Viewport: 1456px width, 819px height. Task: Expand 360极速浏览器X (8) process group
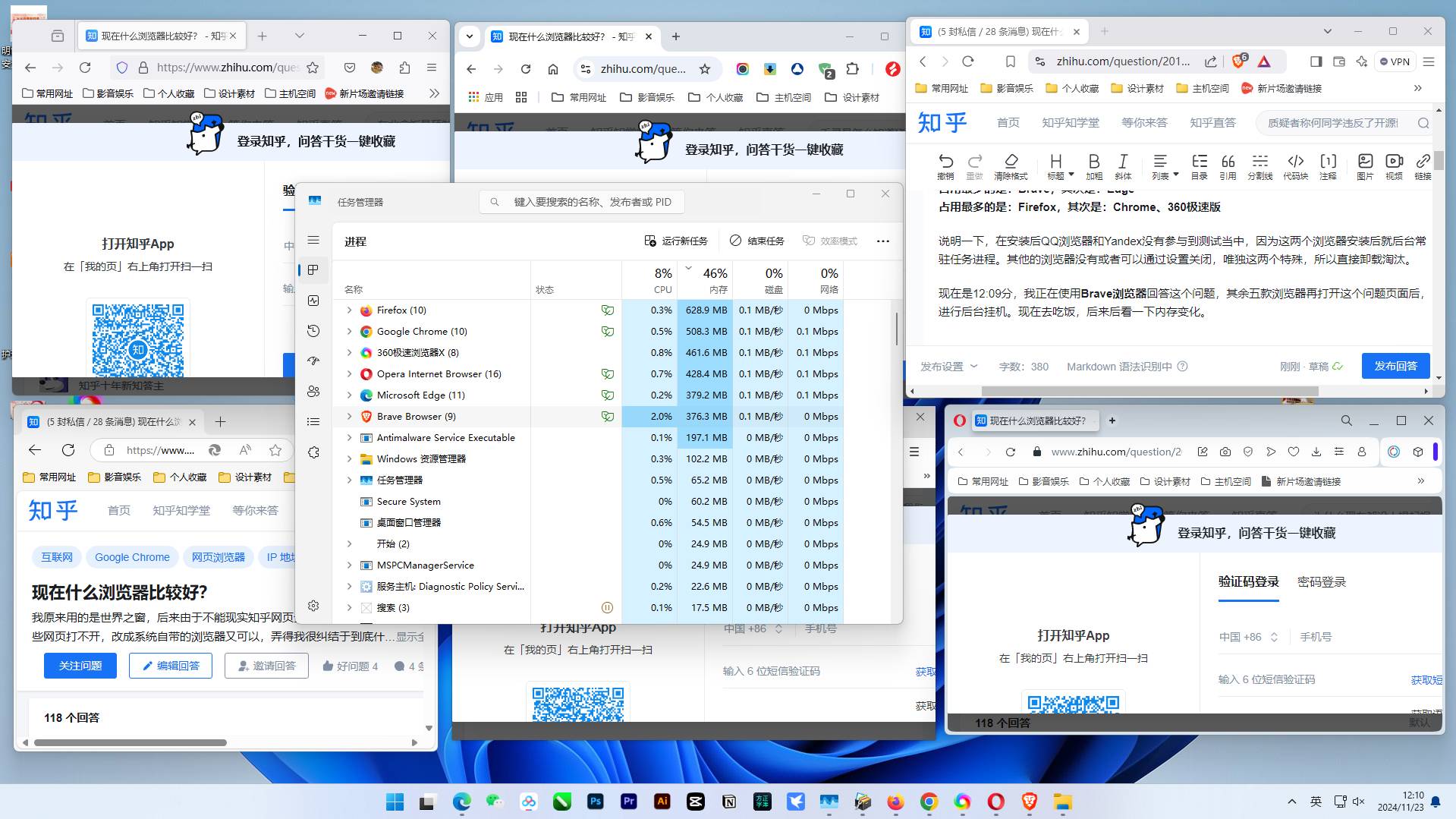[349, 353]
